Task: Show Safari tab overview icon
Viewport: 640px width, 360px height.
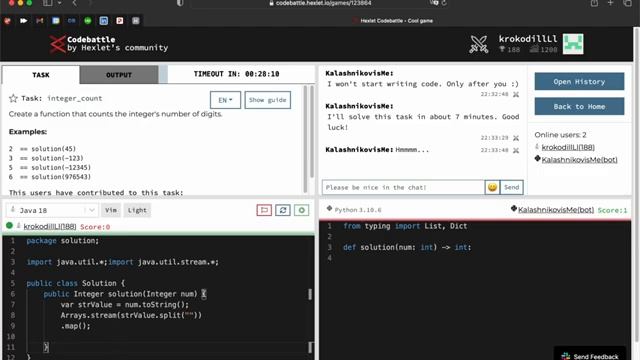Action: pos(627,3)
